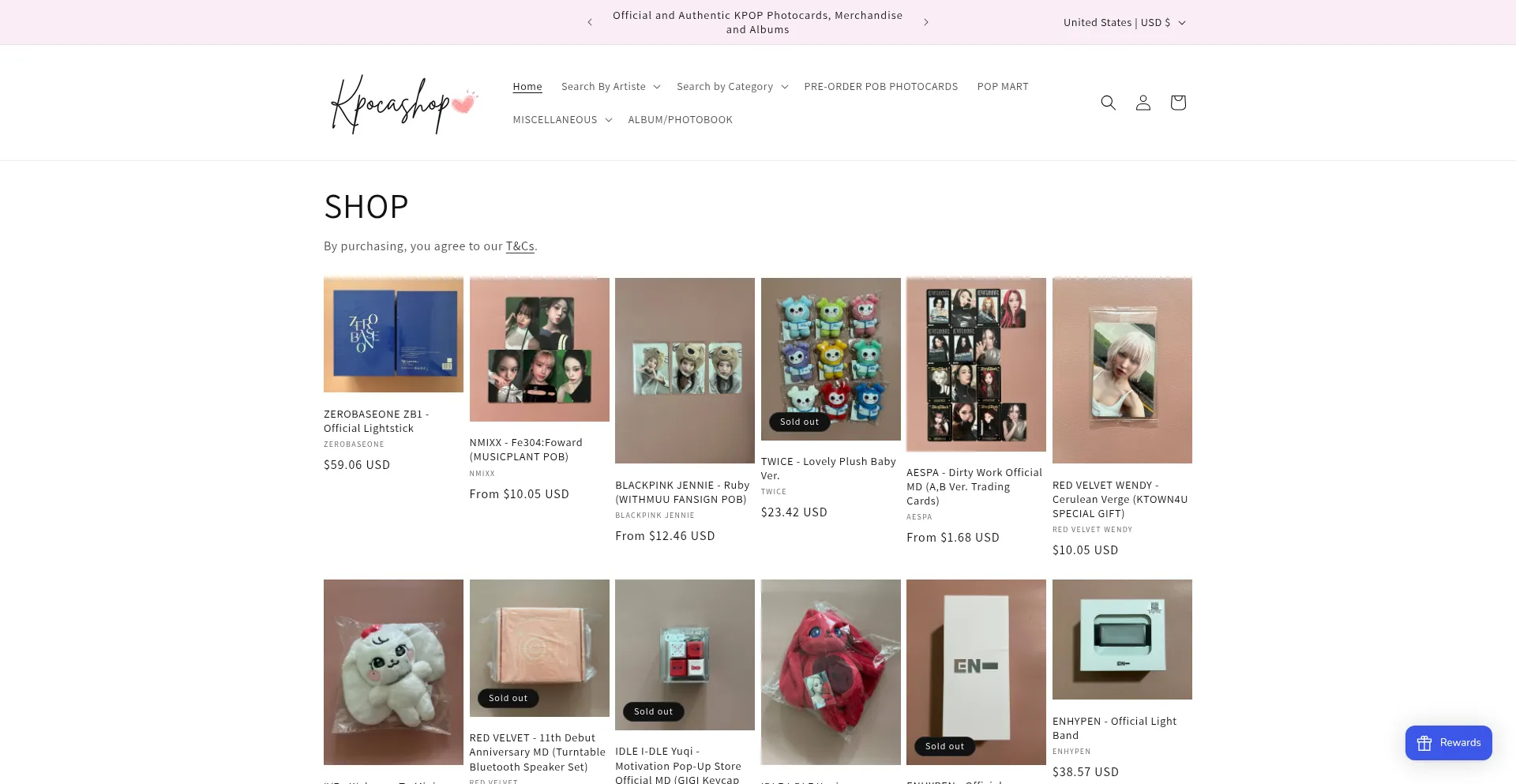1516x784 pixels.
Task: Open PRE-ORDER POB PHOTOCARDS page
Action: coord(880,87)
